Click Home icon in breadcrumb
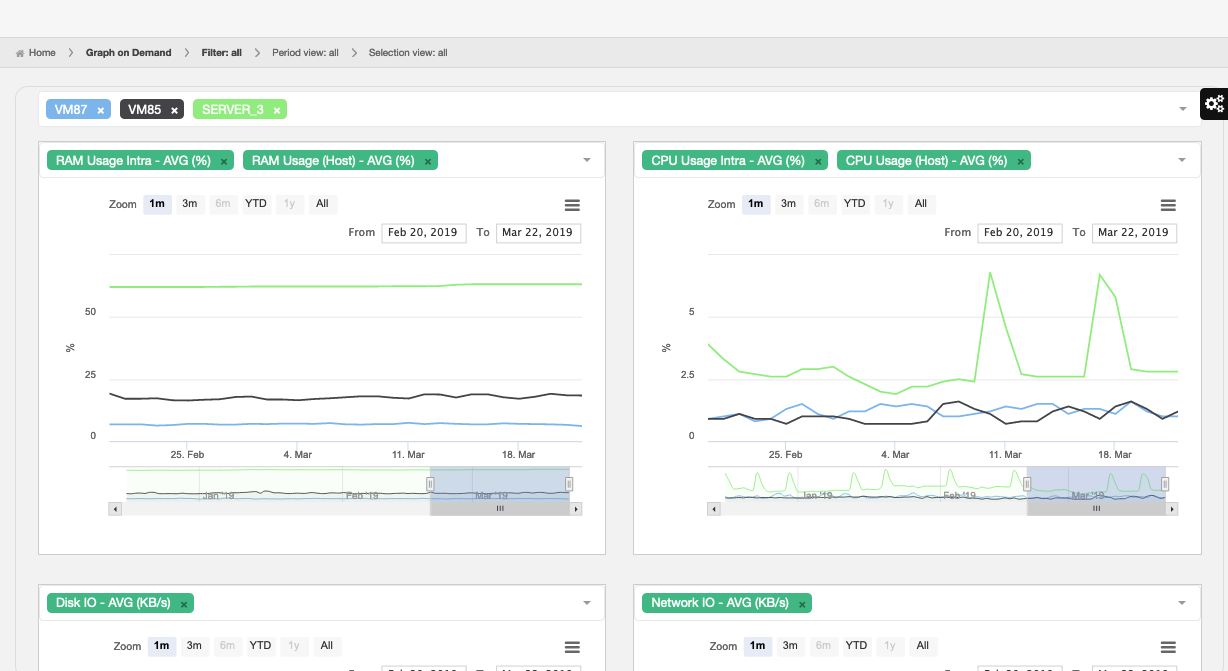The image size is (1228, 671). click(20, 53)
